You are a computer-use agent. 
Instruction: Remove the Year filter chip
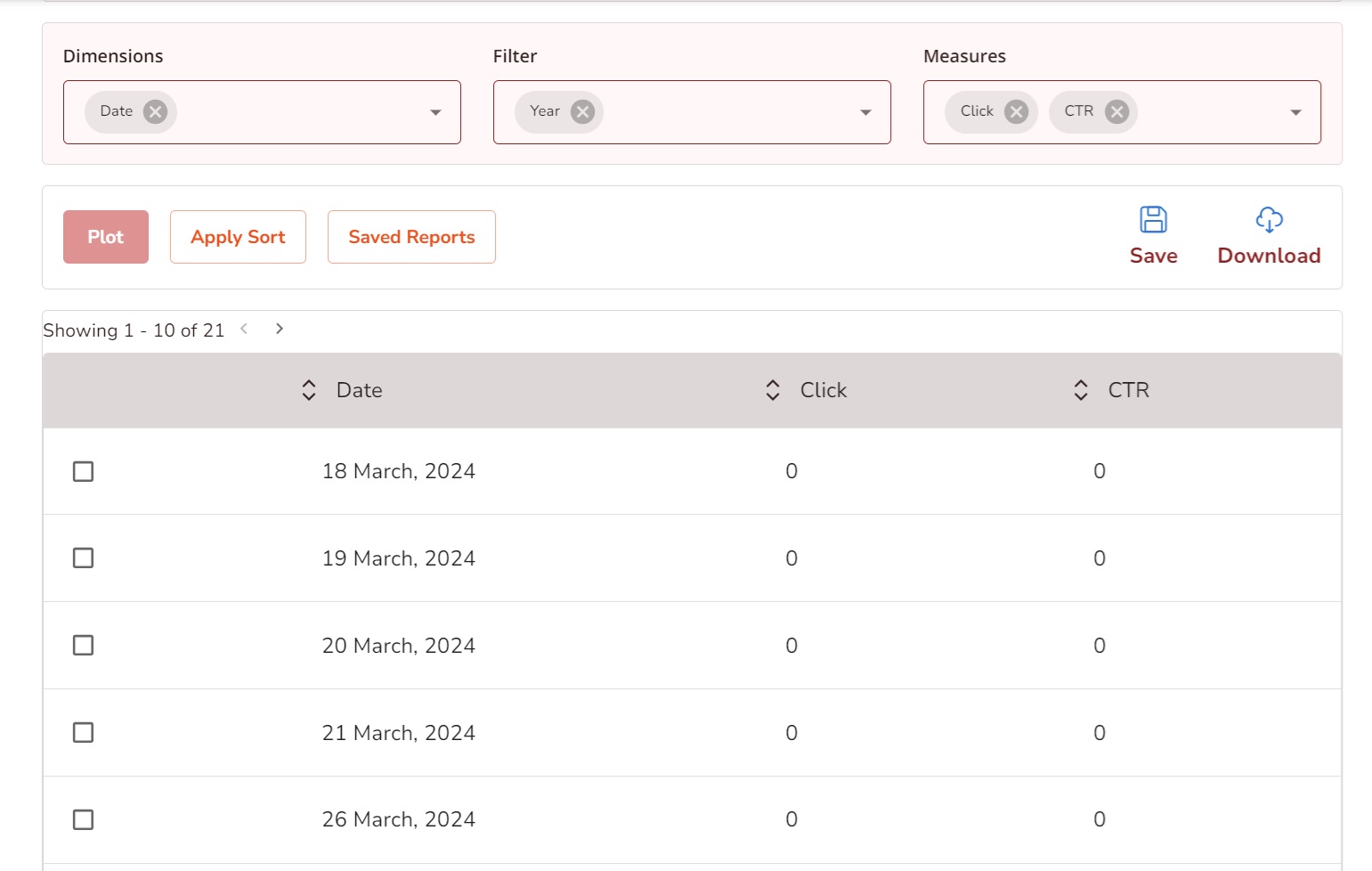(582, 111)
